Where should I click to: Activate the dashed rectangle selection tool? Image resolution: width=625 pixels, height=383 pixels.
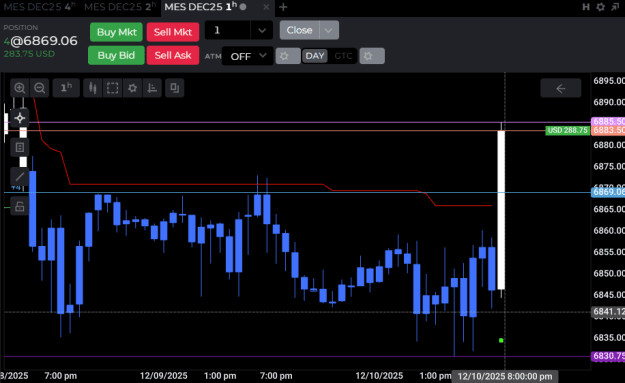coord(112,88)
